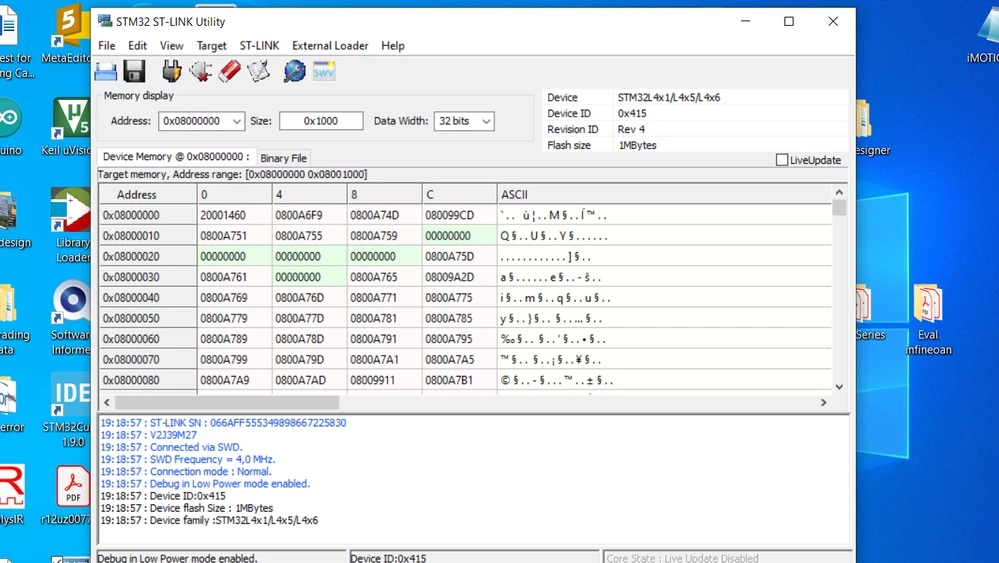Open the File menu
The height and width of the screenshot is (563, 999).
[x=106, y=46]
